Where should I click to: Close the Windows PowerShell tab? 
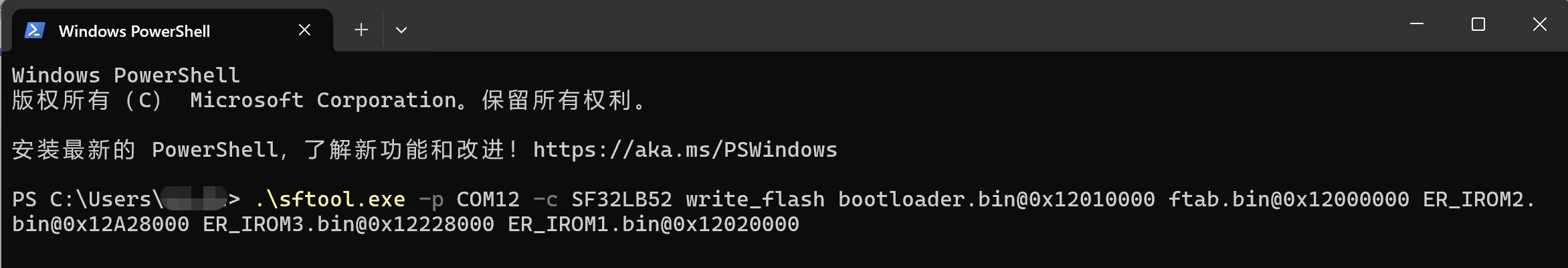tap(304, 30)
